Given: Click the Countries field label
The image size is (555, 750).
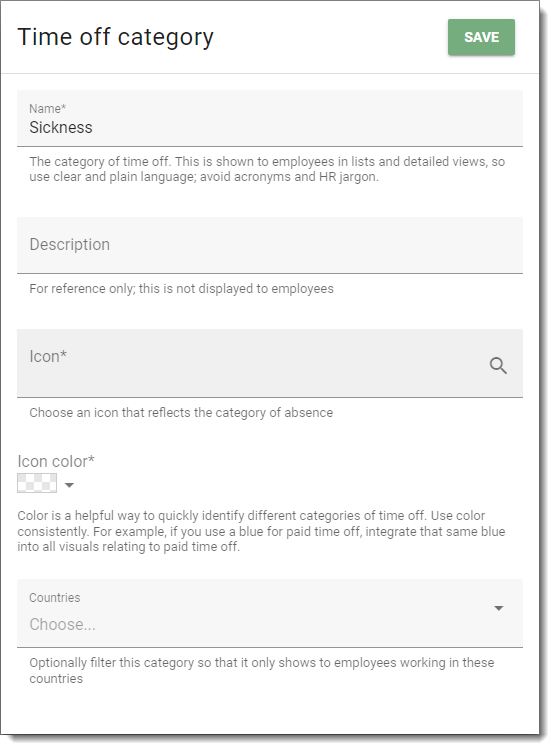Looking at the screenshot, I should [55, 597].
